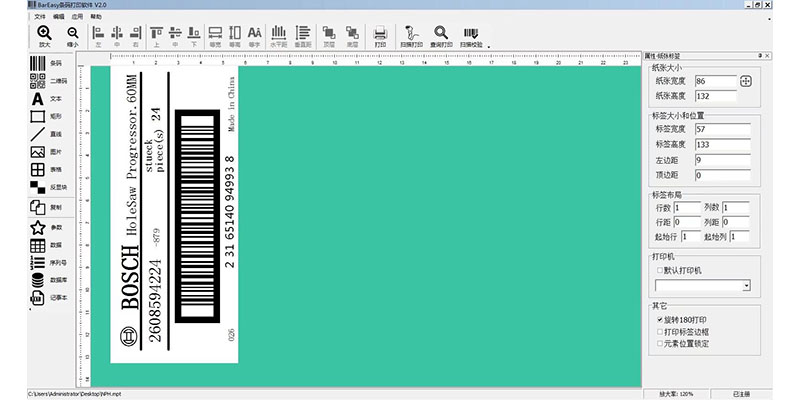Send element to bottom layer (底层)
Image resolution: width=800 pixels, height=400 pixels.
352,33
